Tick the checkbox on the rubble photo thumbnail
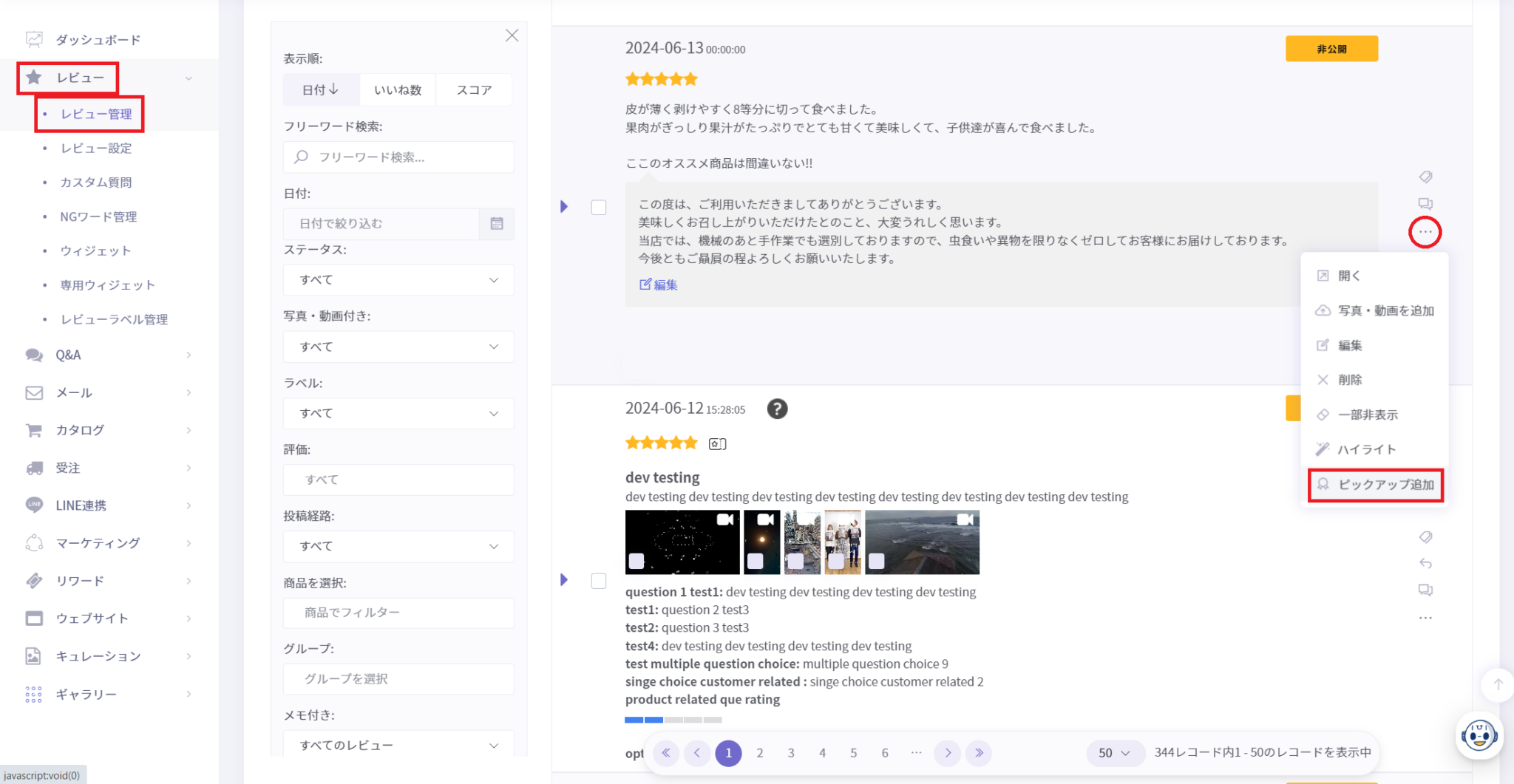Screen dimensions: 1514x784 click(x=795, y=561)
